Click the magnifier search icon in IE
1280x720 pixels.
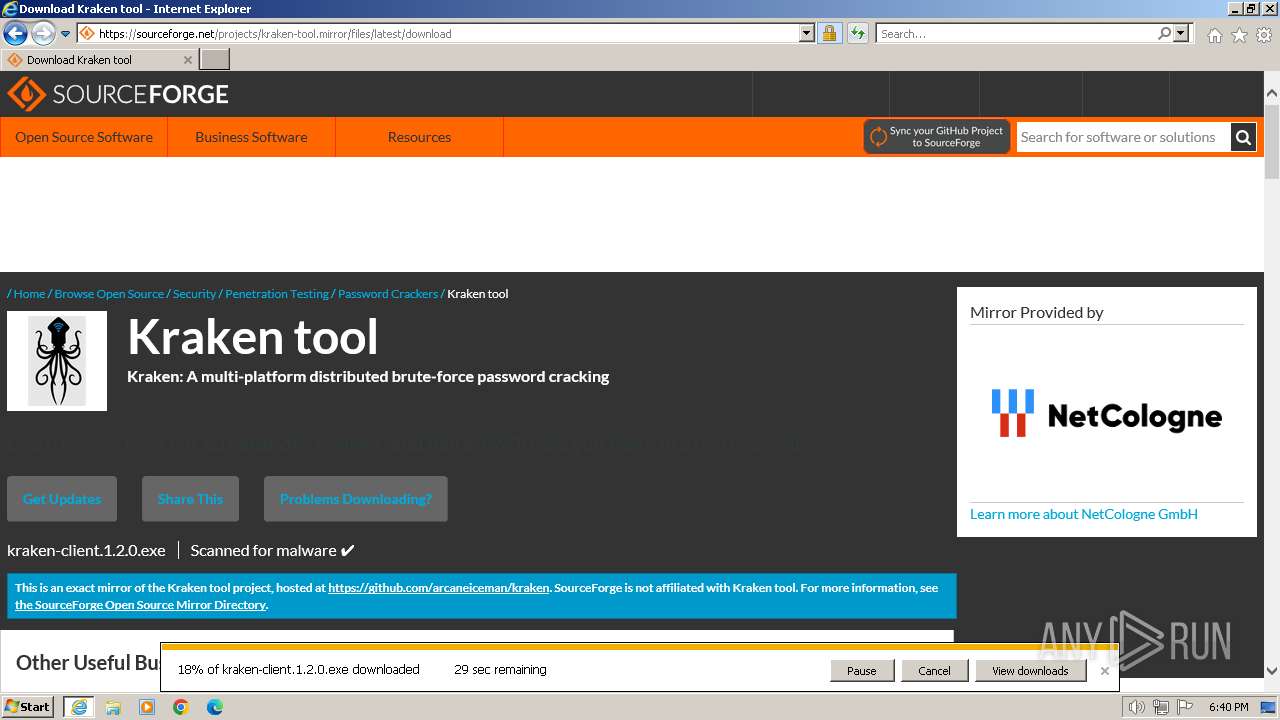coord(1164,33)
